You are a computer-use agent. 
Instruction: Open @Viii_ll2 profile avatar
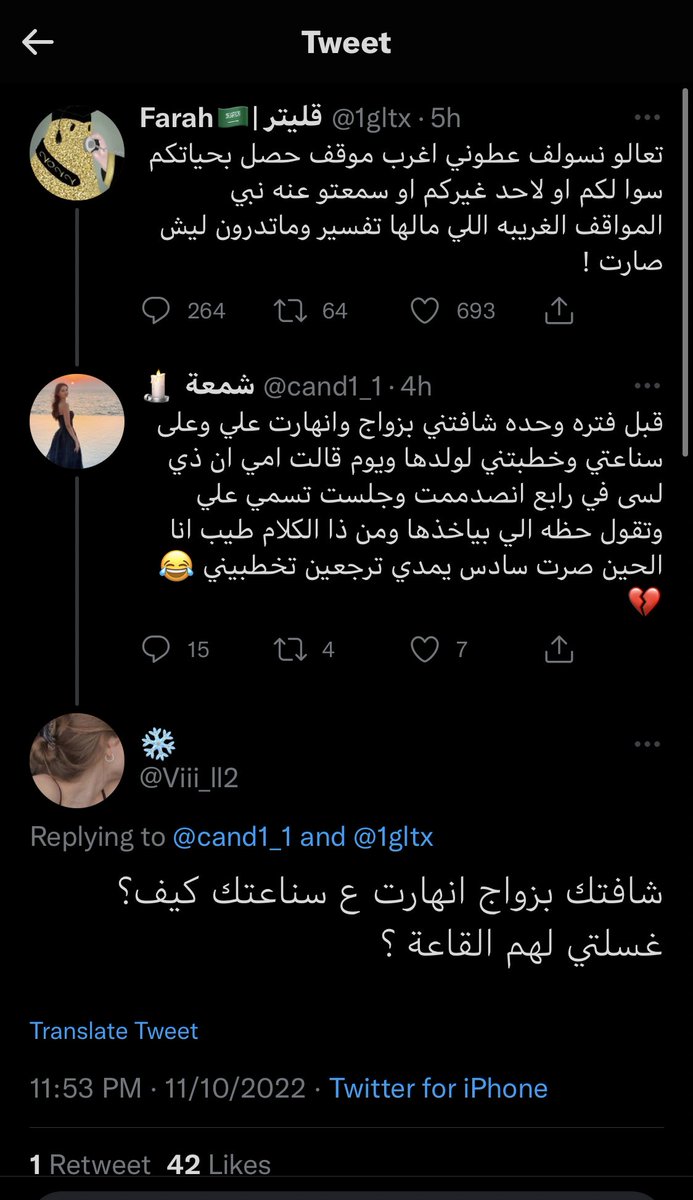[x=78, y=760]
